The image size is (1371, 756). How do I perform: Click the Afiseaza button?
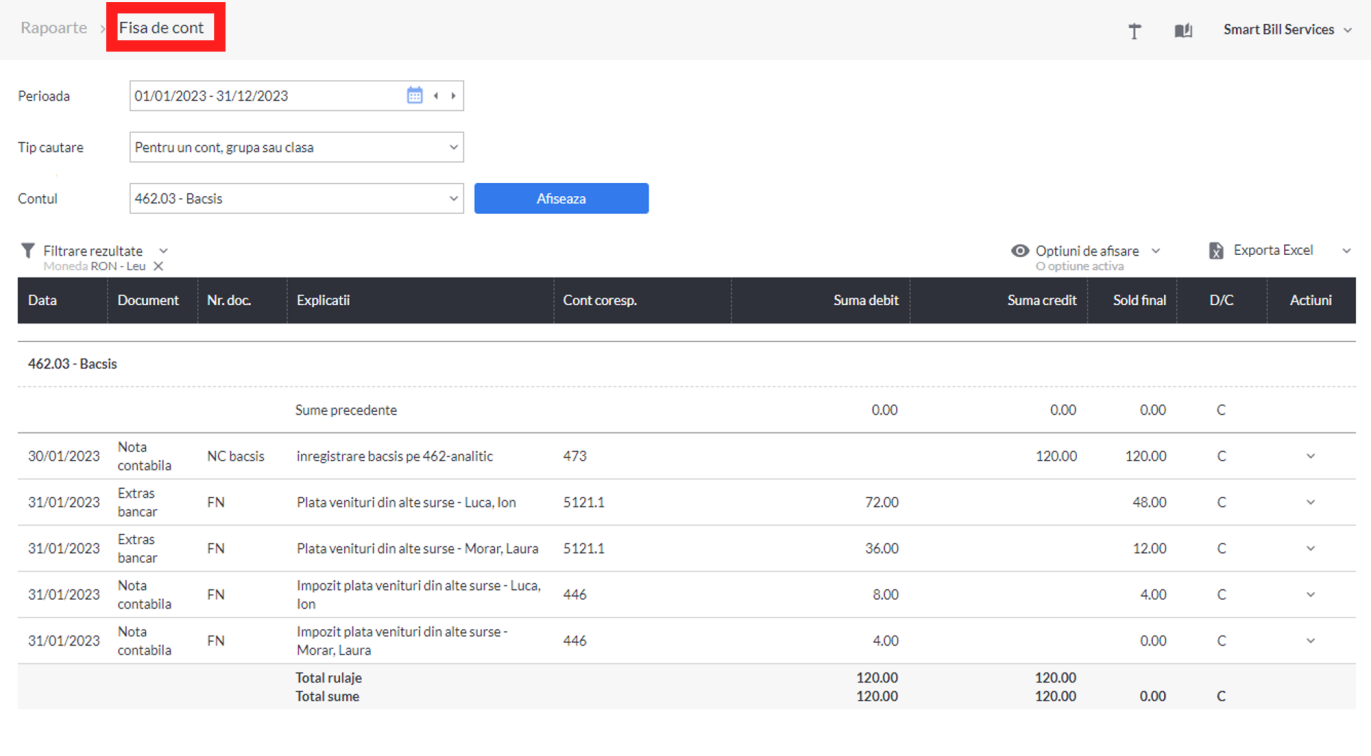click(561, 198)
